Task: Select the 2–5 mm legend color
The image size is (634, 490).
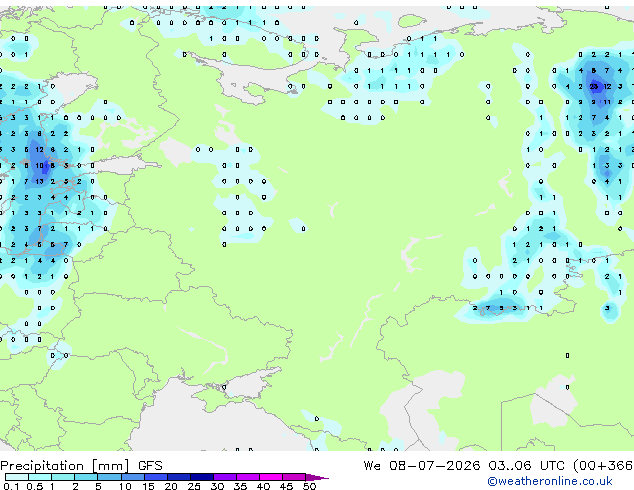Action: coord(86,477)
